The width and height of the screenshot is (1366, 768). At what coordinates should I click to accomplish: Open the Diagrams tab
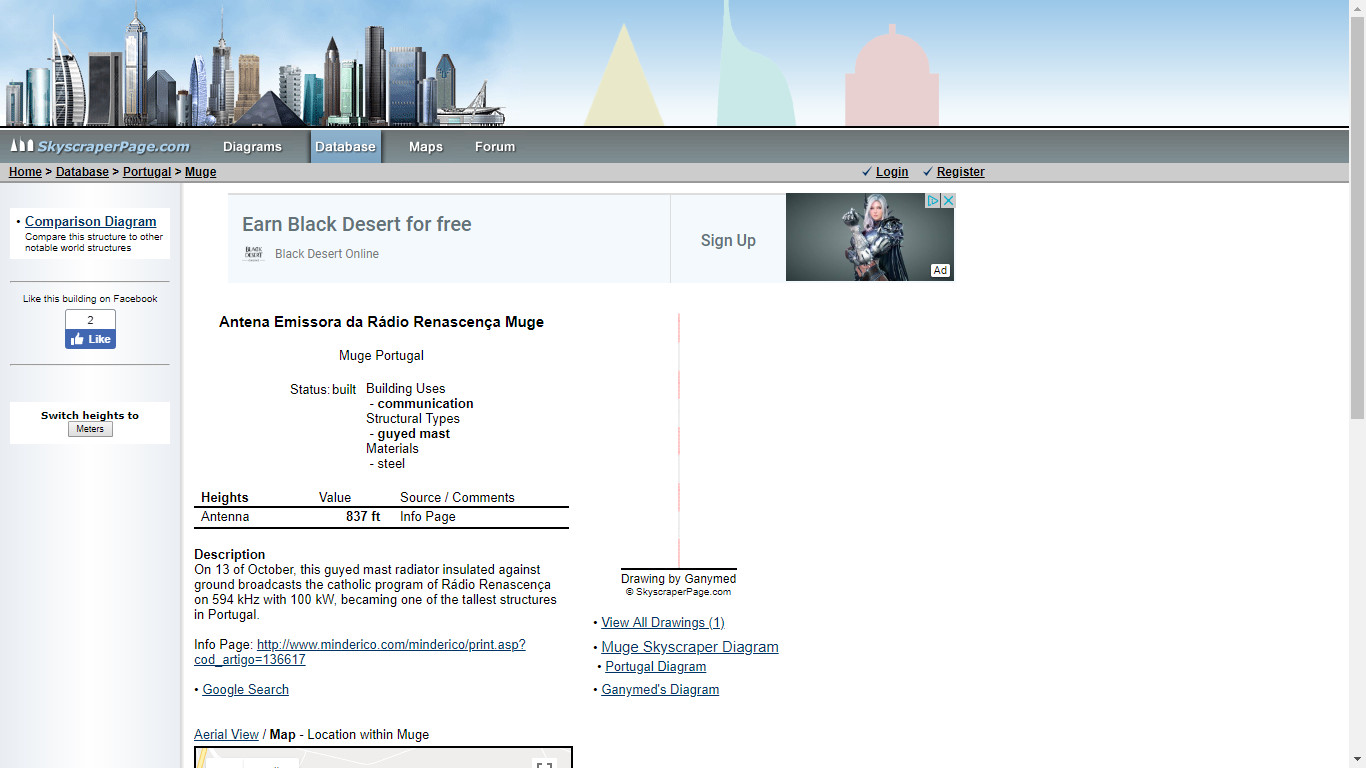point(252,147)
